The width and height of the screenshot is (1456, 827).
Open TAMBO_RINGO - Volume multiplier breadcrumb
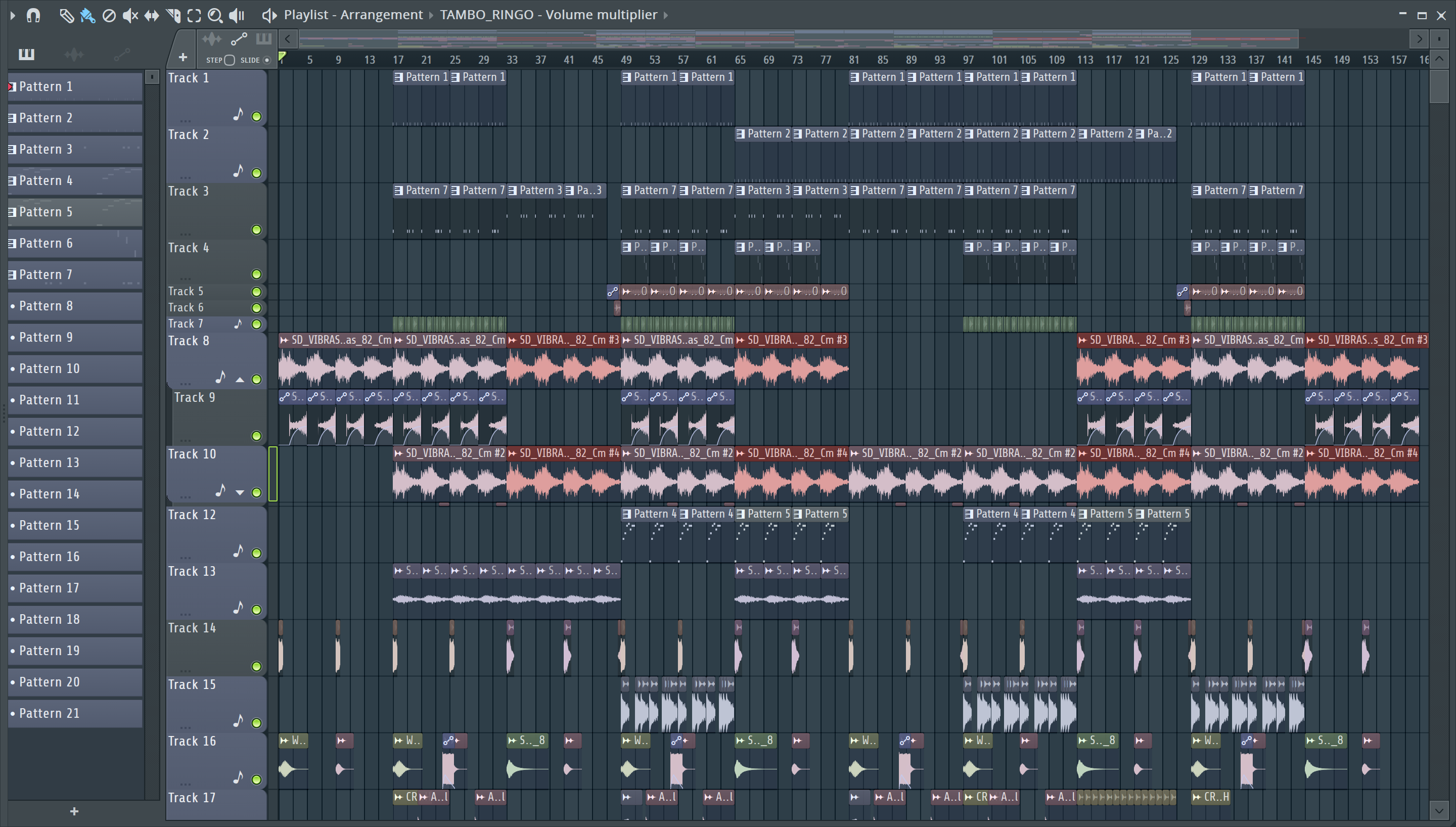click(x=549, y=15)
